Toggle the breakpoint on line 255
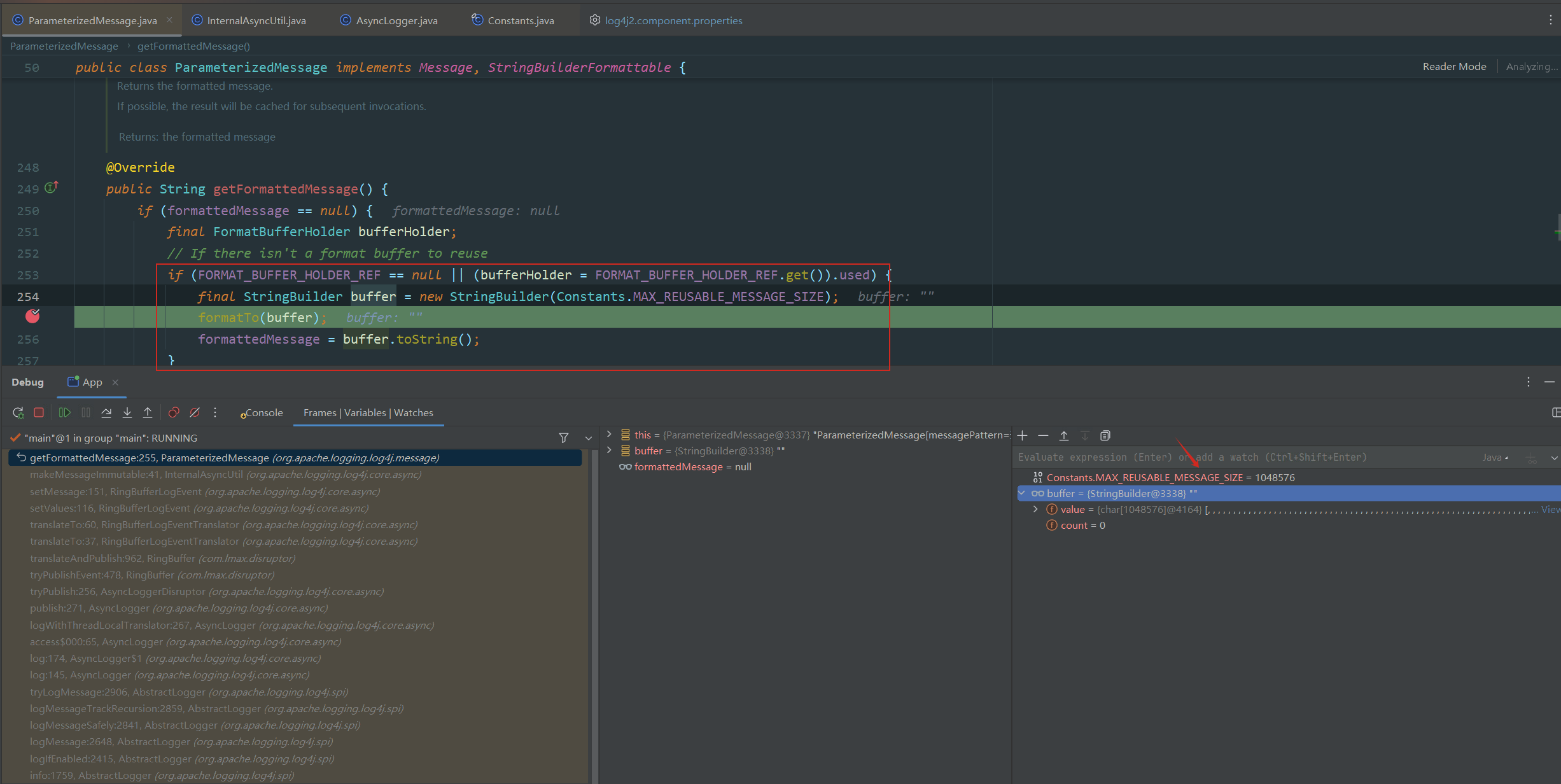 pos(32,316)
